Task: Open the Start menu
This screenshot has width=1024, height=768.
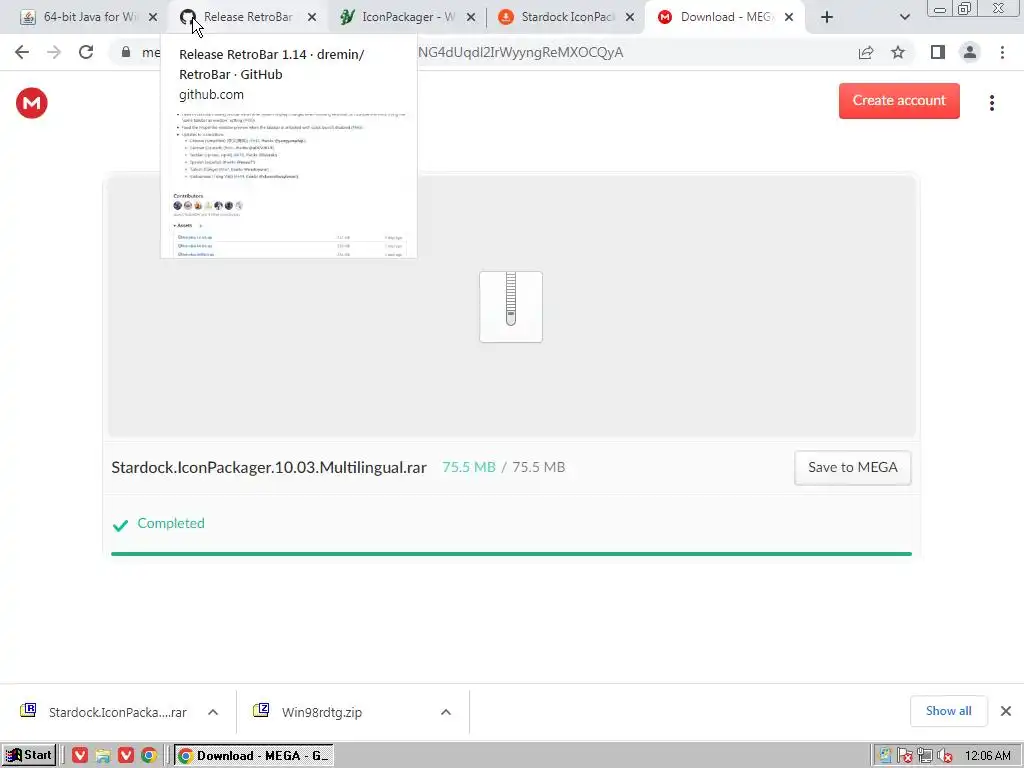Action: [x=29, y=755]
